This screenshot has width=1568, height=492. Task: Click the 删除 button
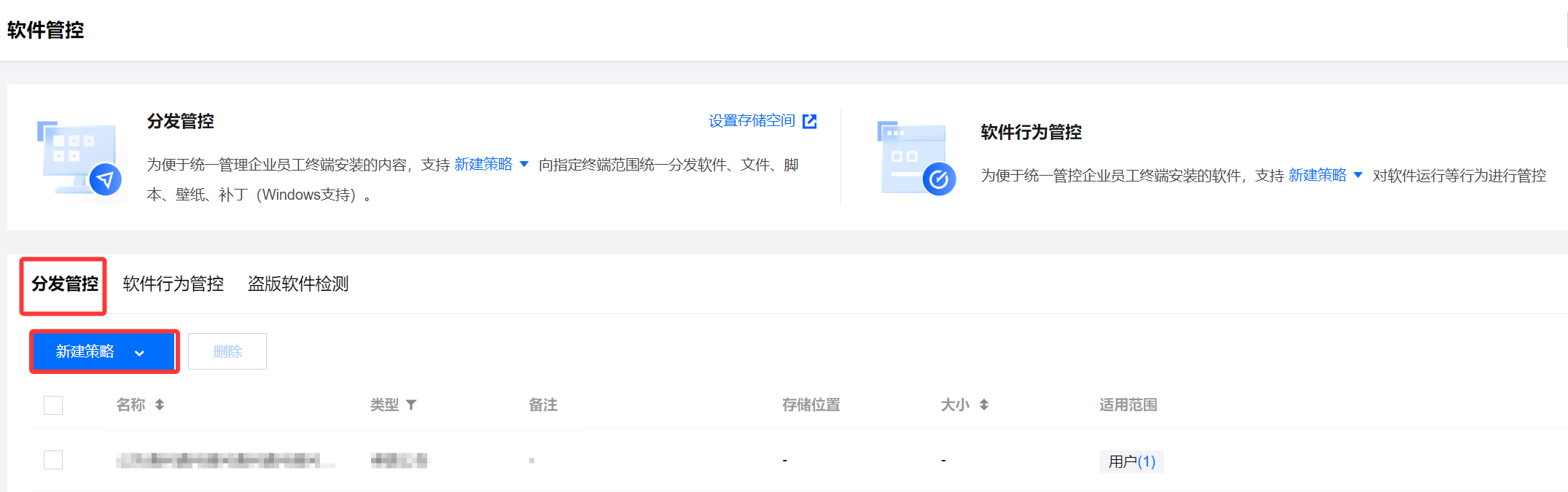227,351
